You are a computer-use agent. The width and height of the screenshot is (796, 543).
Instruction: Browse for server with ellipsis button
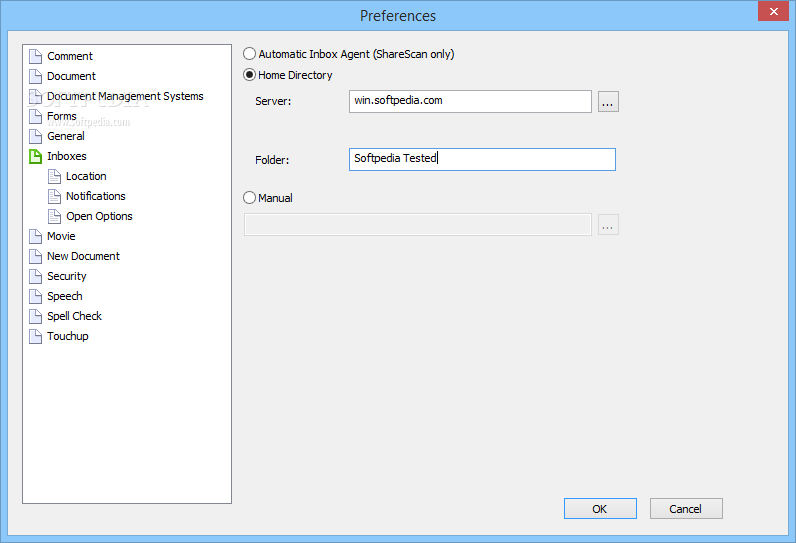click(608, 101)
